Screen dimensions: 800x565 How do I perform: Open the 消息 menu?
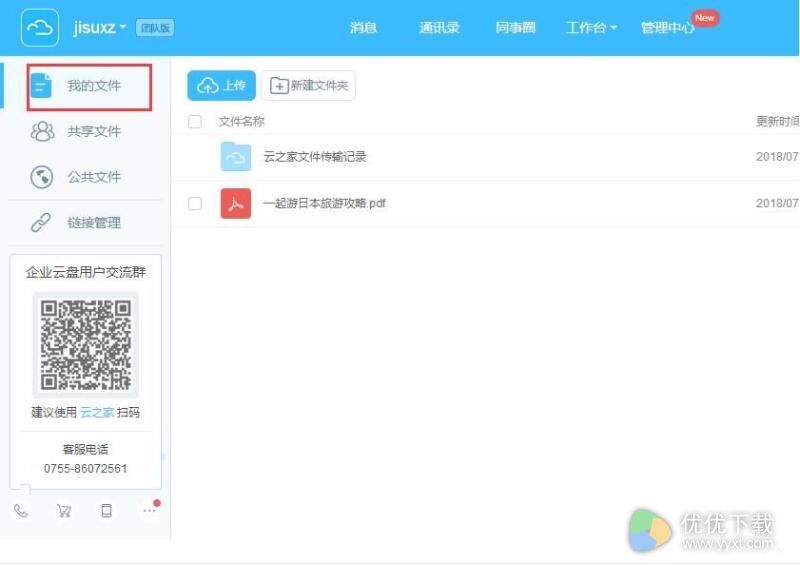coord(363,28)
